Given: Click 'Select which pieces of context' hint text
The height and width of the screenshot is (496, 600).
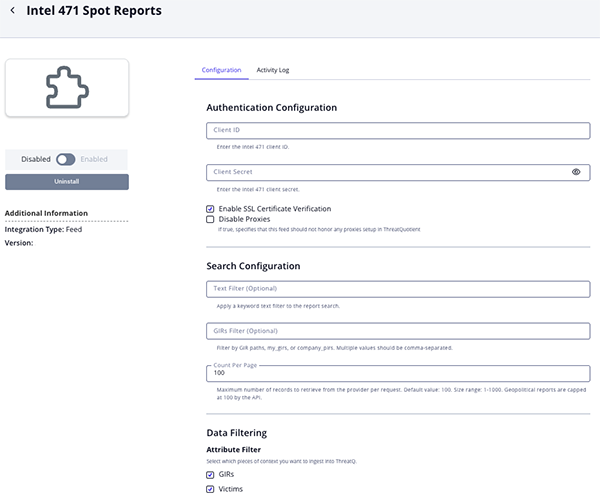Looking at the screenshot, I should 282,462.
